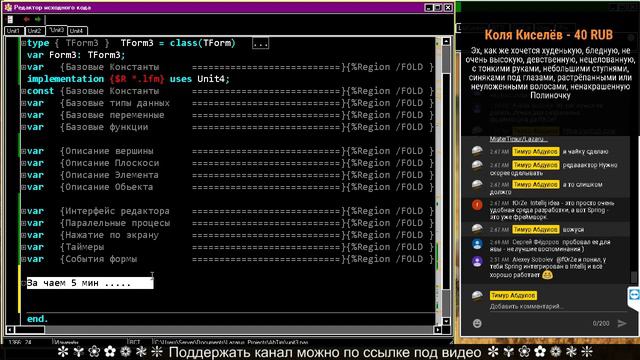The width and height of the screenshot is (640, 360).
Task: Unfold the 'Интерфейс редактора' region
Action: [24, 211]
